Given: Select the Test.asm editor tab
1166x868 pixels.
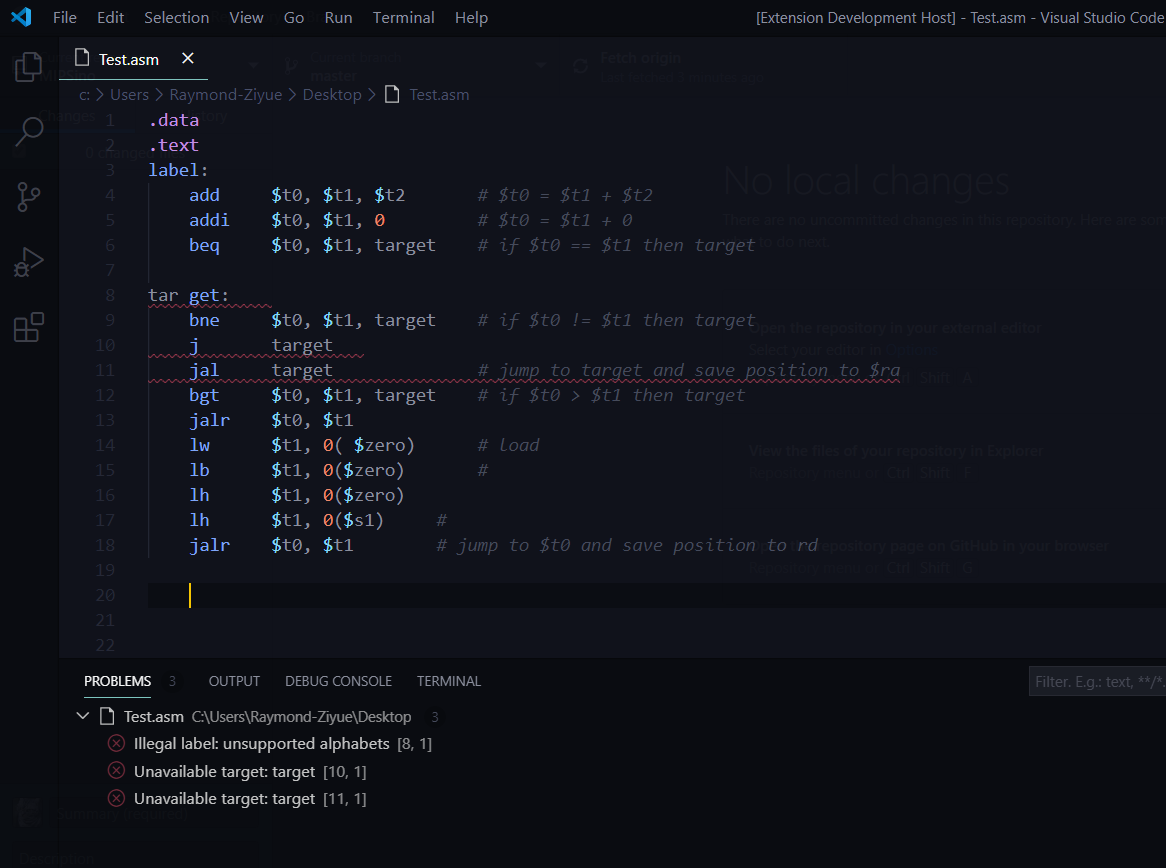Looking at the screenshot, I should 134,59.
